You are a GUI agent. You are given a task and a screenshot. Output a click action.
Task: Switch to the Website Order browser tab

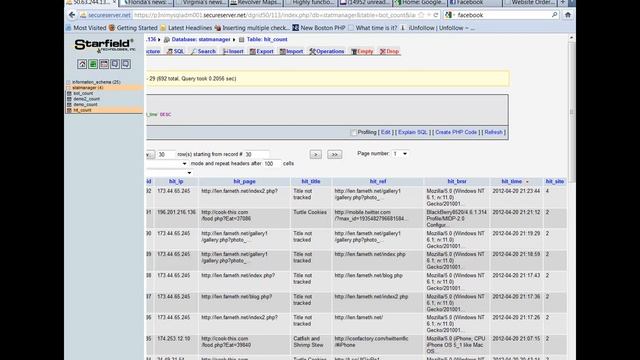click(530, 3)
